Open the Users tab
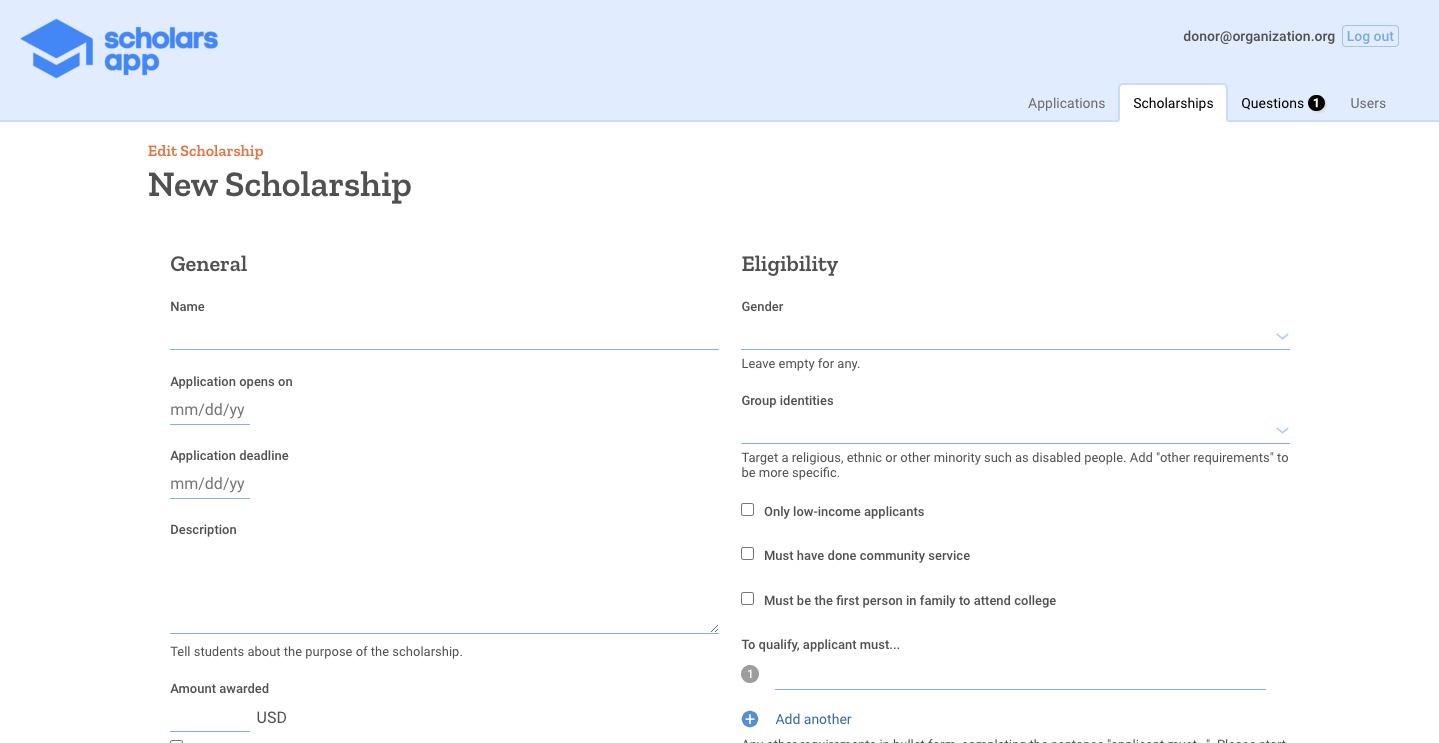Screen dimensions: 1439x743 [x=1367, y=102]
